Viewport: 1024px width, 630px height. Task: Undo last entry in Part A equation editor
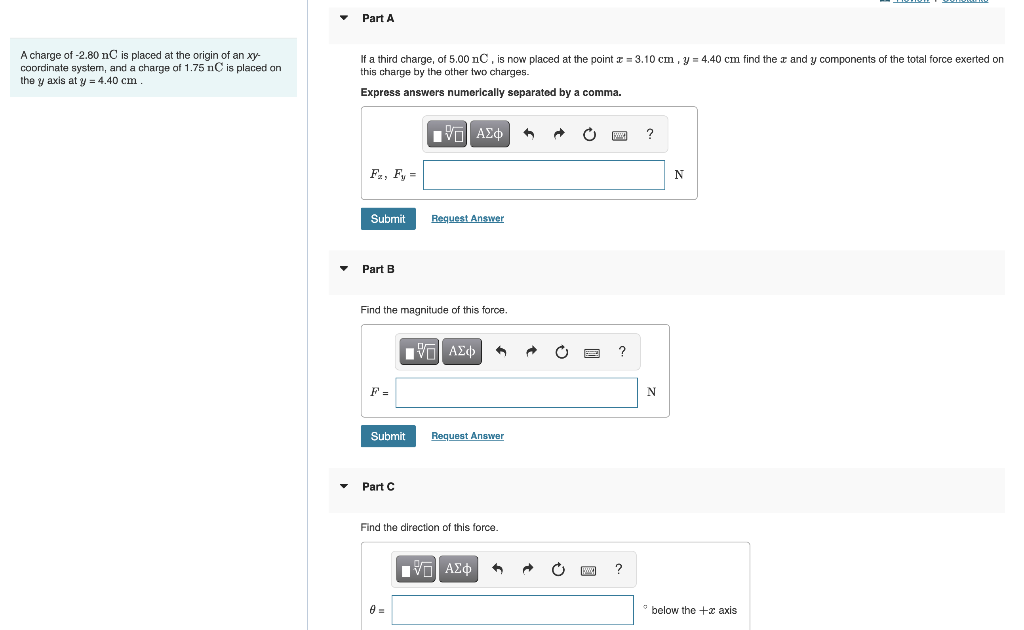tap(529, 133)
